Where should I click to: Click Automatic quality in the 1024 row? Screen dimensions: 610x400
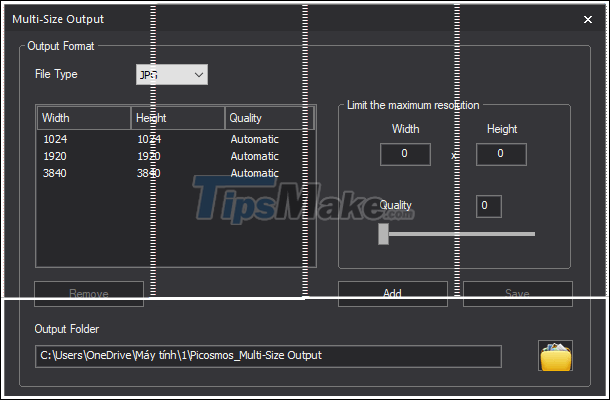254,139
